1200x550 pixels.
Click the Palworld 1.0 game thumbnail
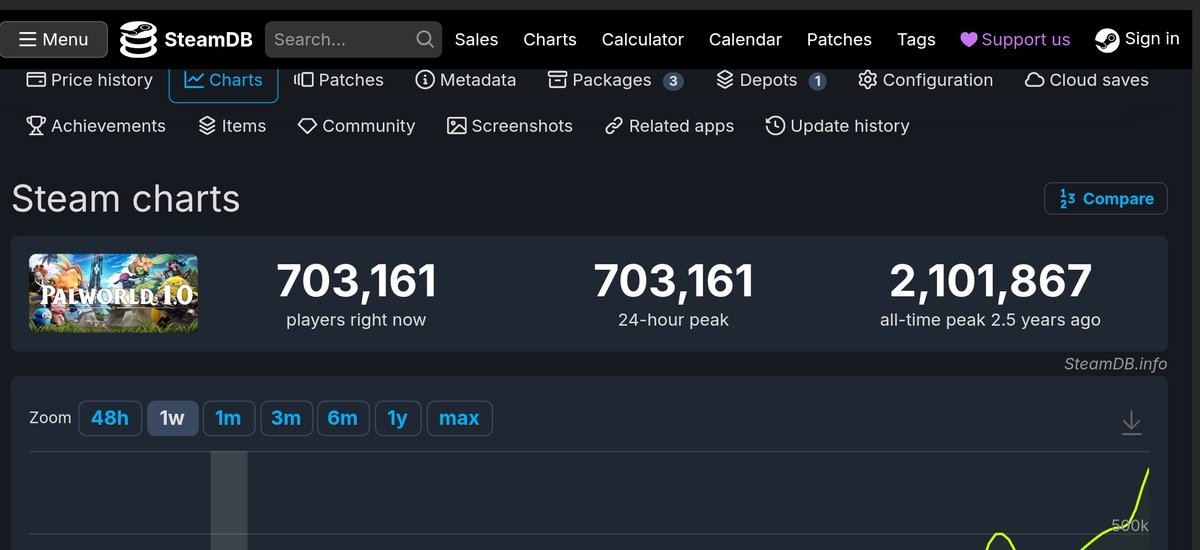(x=113, y=293)
